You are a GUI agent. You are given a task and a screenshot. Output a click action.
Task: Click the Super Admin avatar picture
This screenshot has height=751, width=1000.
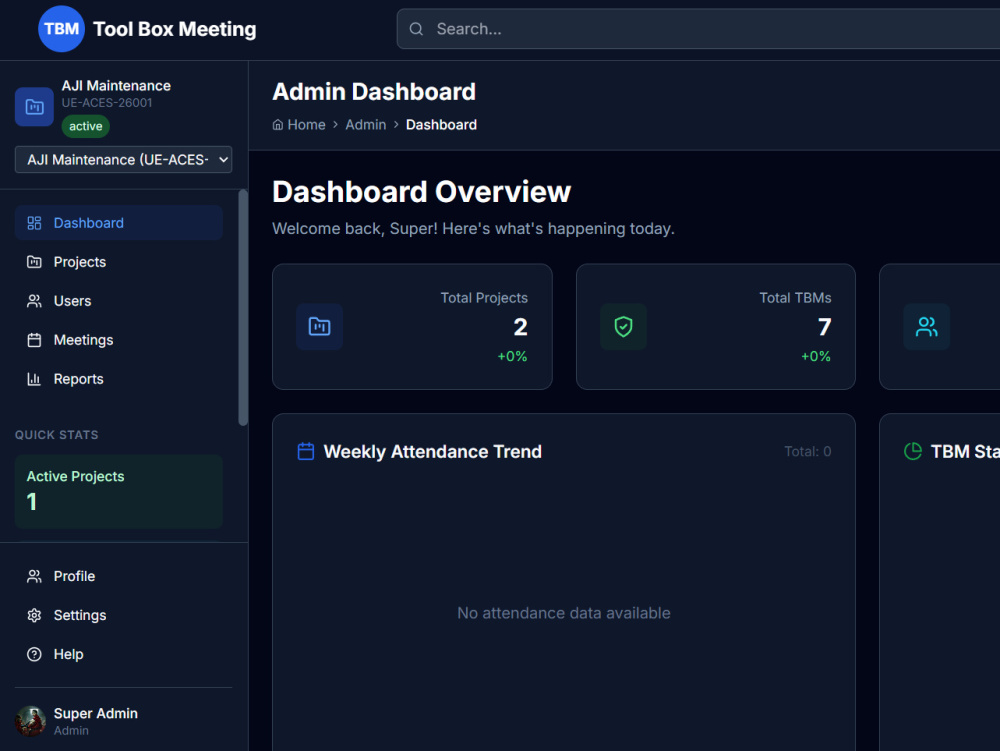pos(31,721)
